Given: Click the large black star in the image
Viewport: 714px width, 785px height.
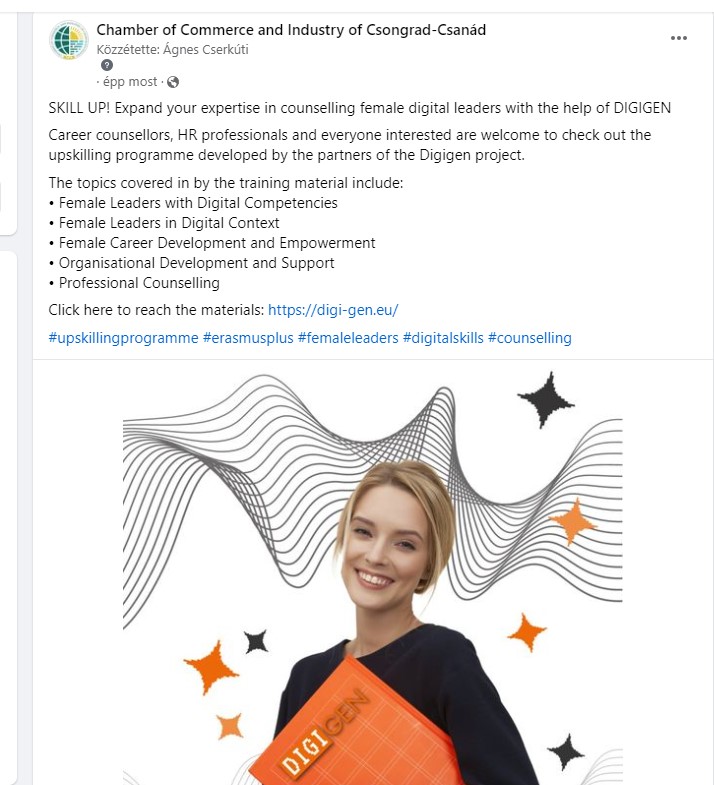Looking at the screenshot, I should click(x=546, y=400).
